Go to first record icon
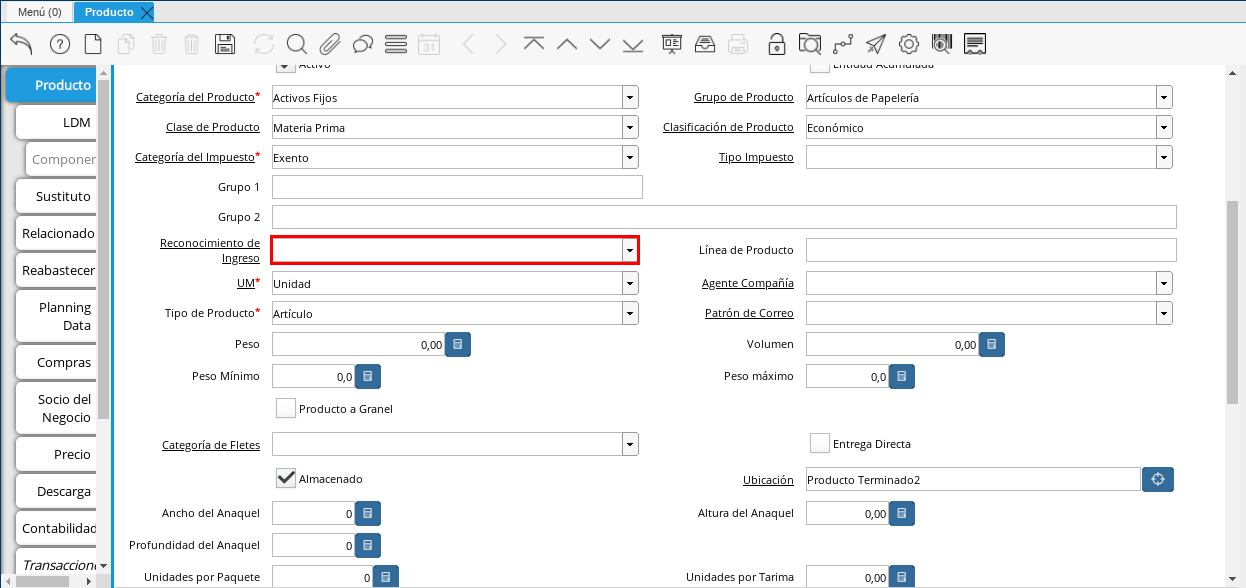Viewport: 1246px width, 588px height. (534, 44)
